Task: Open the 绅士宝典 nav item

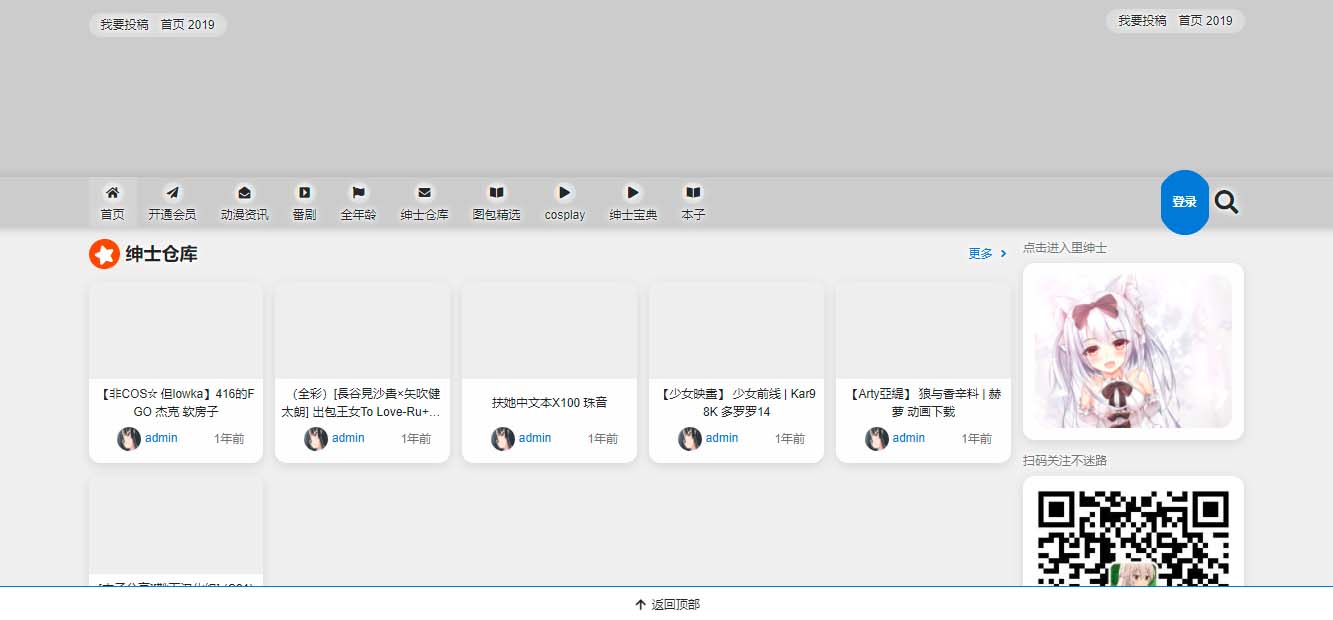Action: [633, 202]
